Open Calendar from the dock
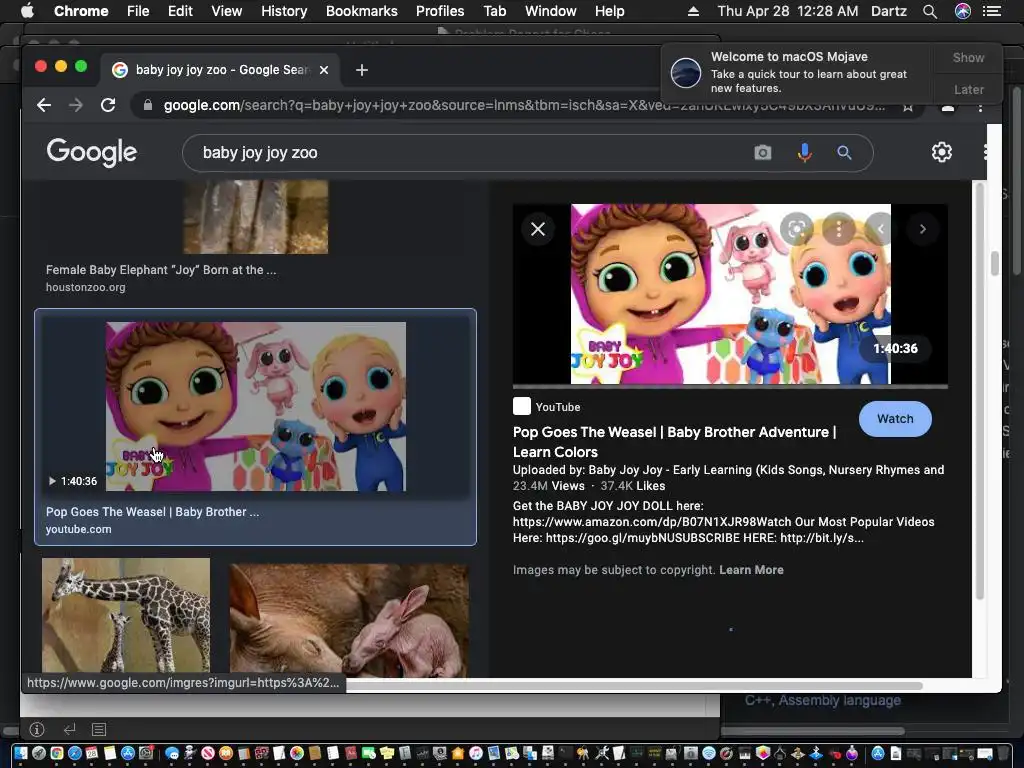The width and height of the screenshot is (1024, 768). coord(92,753)
